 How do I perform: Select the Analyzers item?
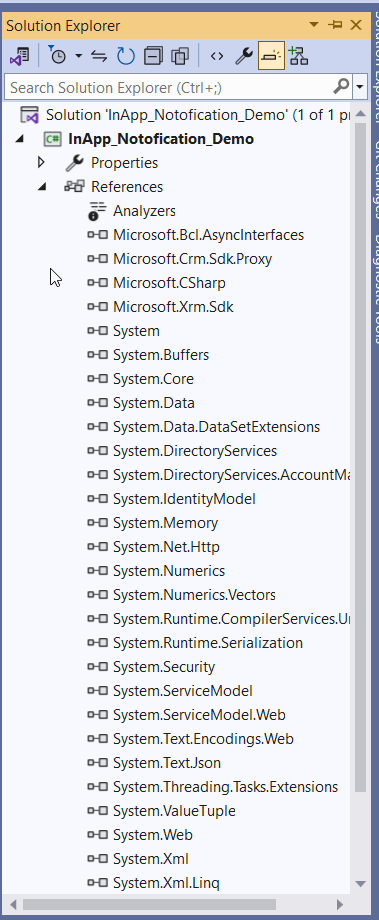tap(144, 211)
